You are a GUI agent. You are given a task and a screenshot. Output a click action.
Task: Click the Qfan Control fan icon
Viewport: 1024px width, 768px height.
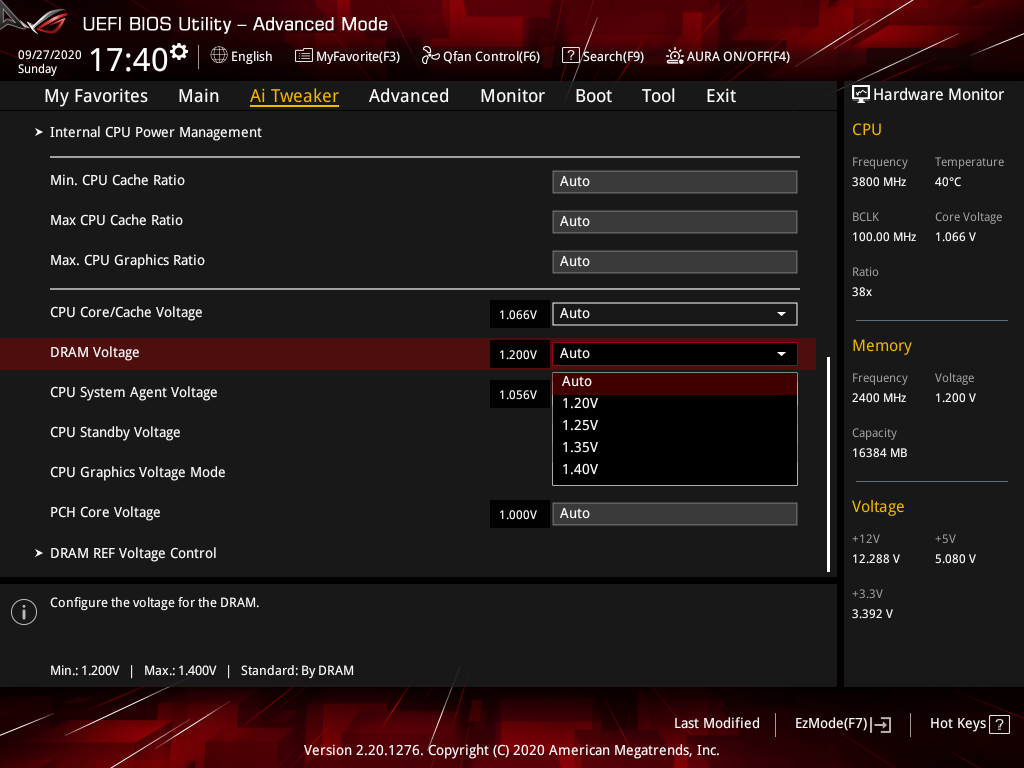tap(430, 56)
